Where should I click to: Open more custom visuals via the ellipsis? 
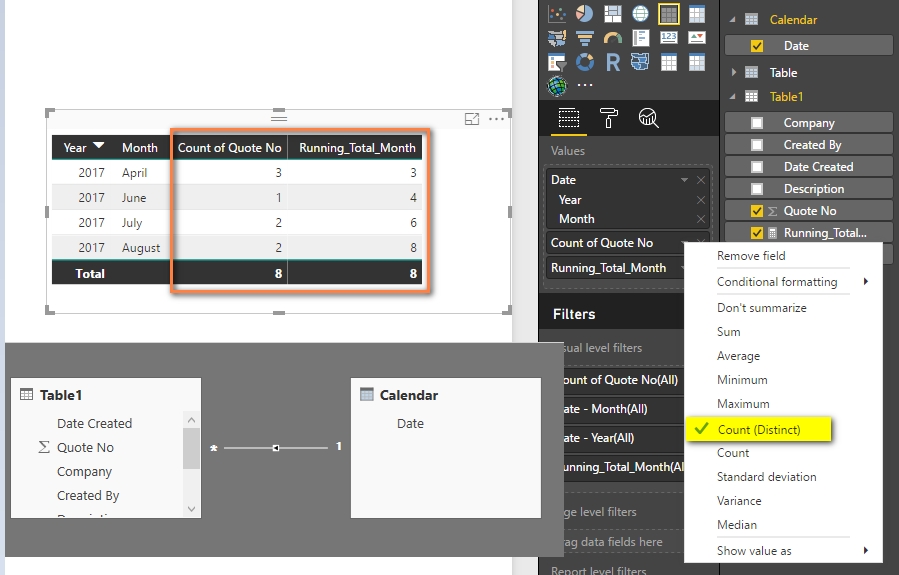[584, 85]
